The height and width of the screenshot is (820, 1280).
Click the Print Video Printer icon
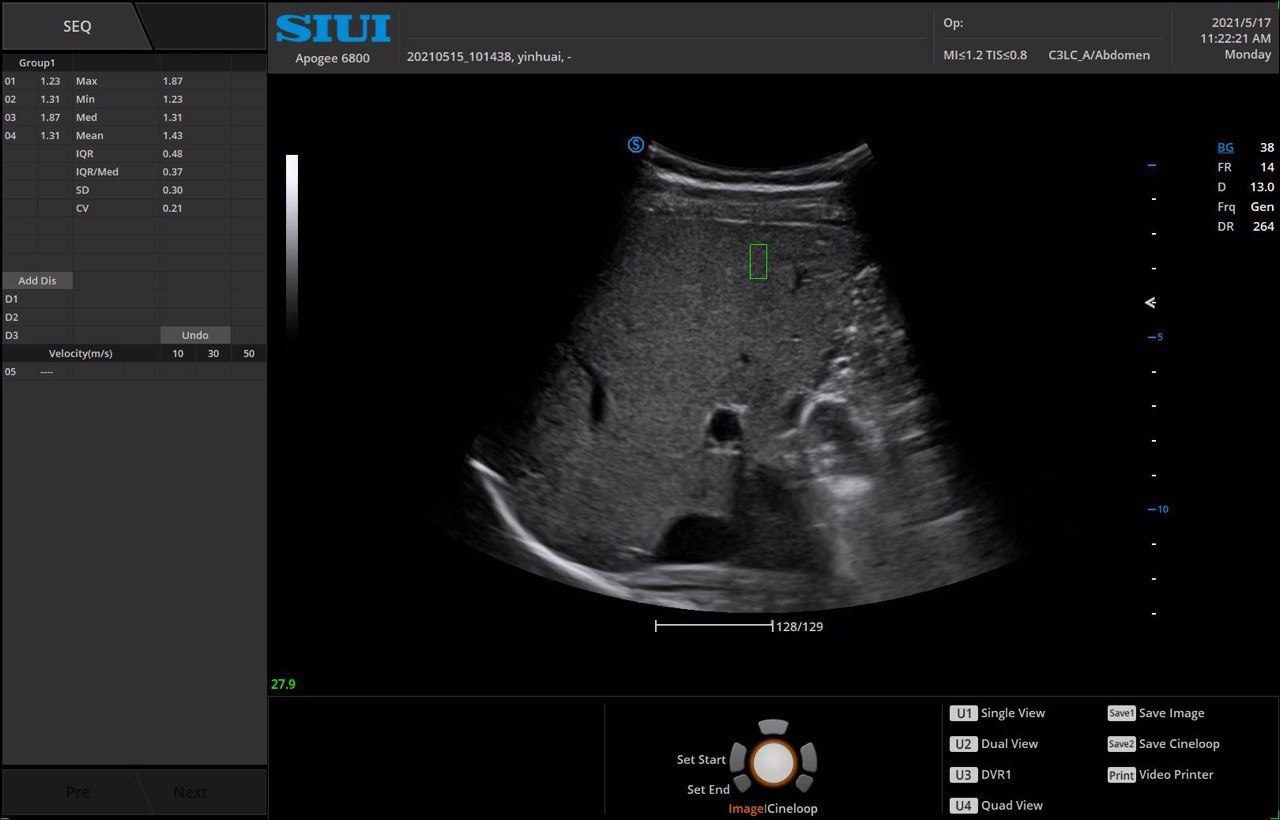[x=1121, y=775]
